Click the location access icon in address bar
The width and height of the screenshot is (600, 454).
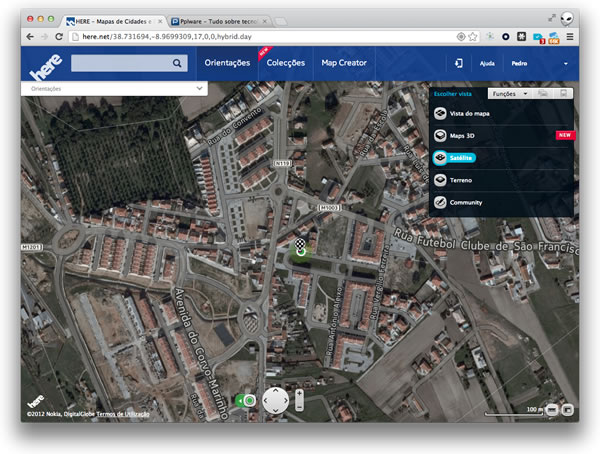[x=461, y=37]
